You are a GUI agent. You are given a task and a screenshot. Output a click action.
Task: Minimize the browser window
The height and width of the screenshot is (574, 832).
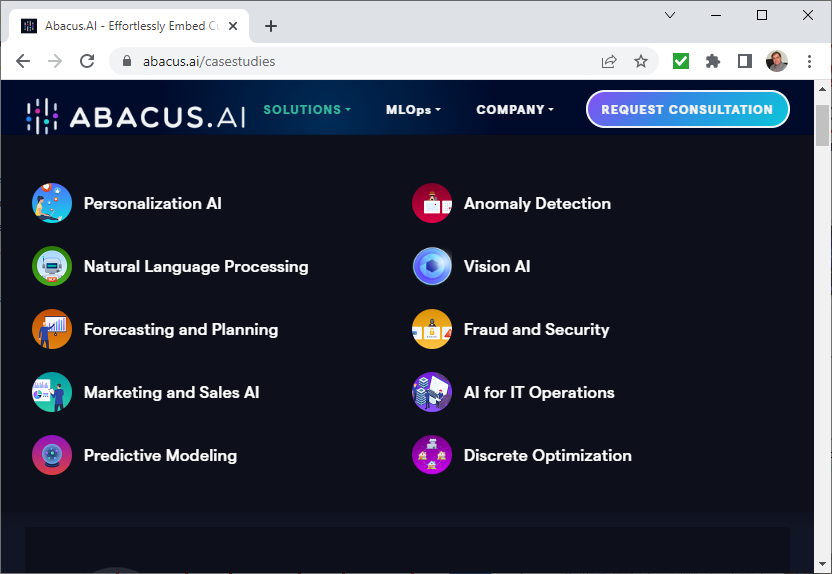716,15
